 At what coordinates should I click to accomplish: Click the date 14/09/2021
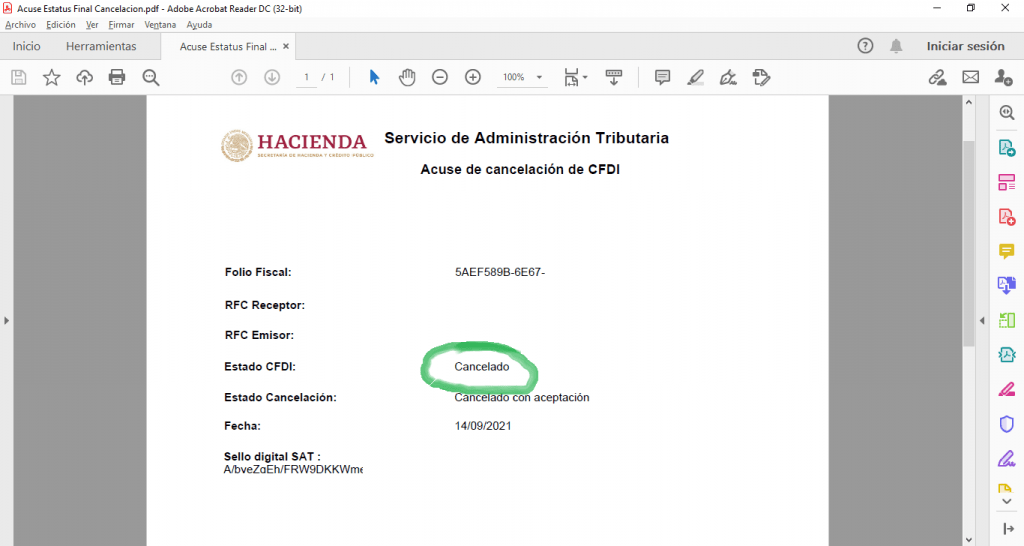point(483,426)
